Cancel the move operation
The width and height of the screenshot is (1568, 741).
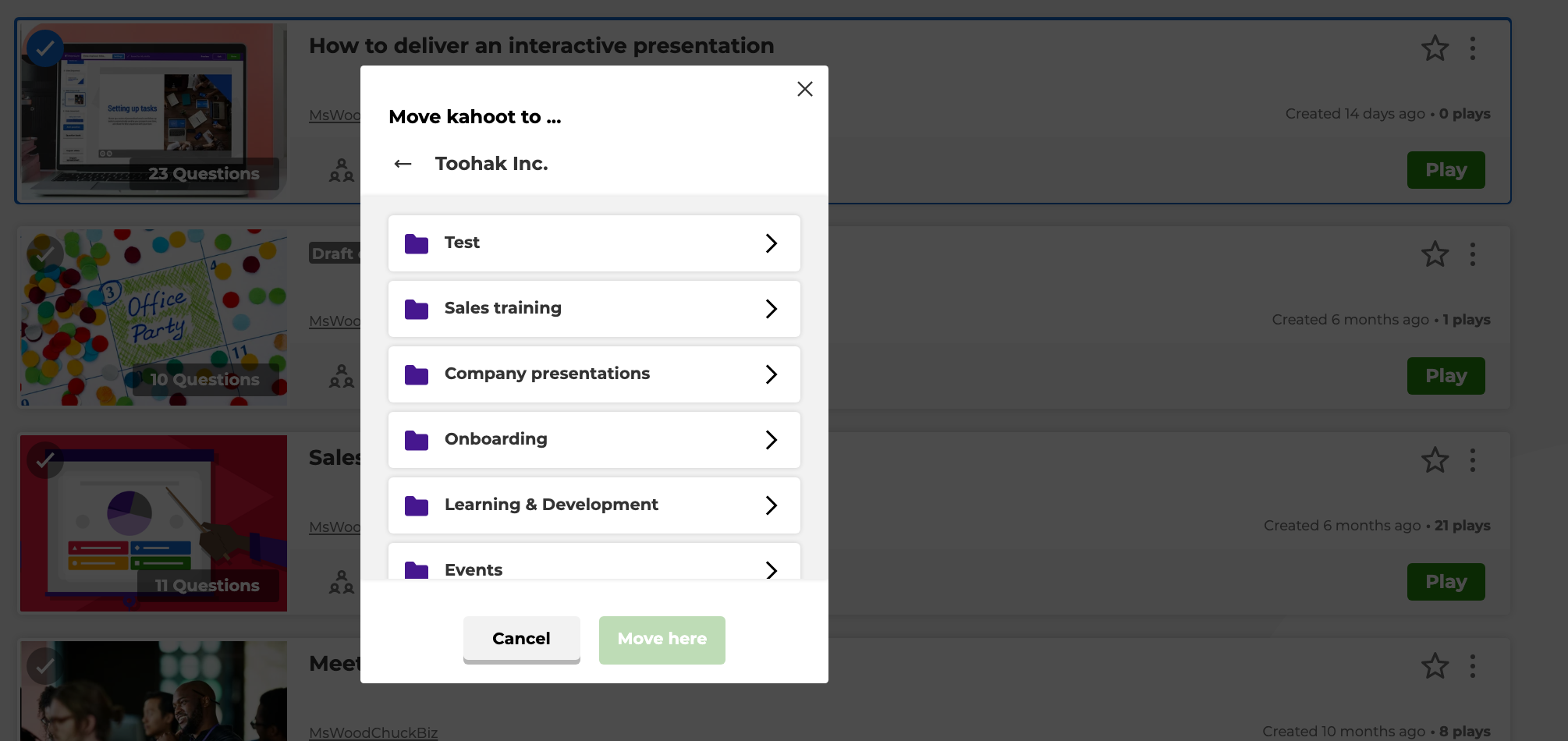pos(522,640)
